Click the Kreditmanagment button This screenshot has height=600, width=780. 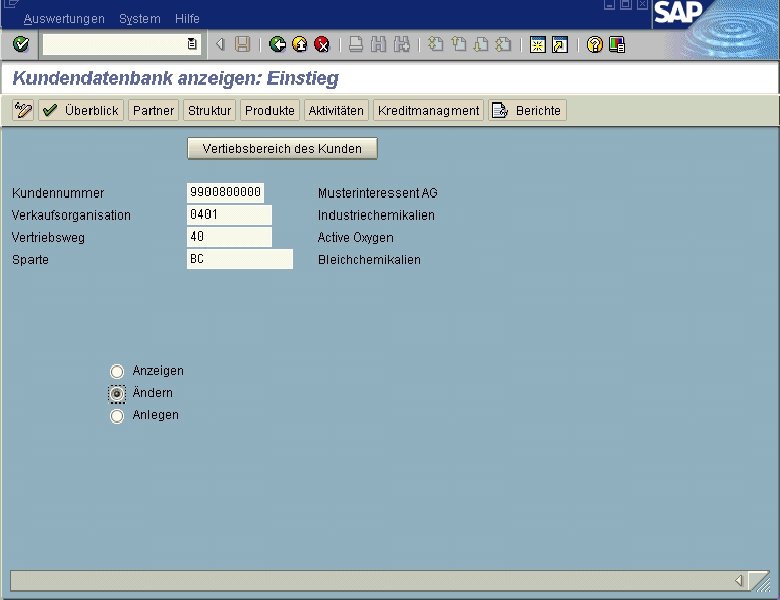[x=428, y=110]
